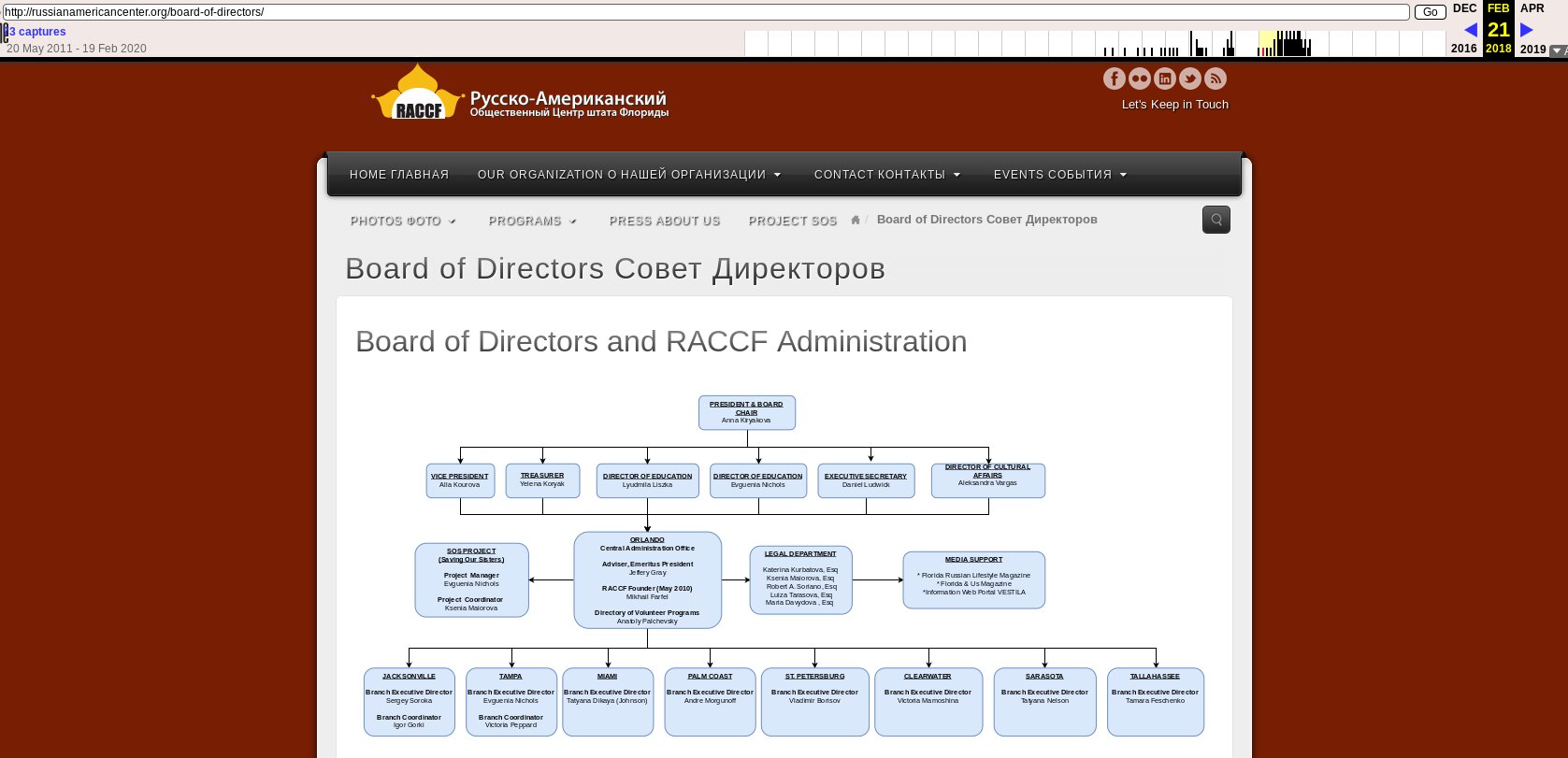Open Photos Фото submenu
The image size is (1568, 758).
(x=403, y=221)
